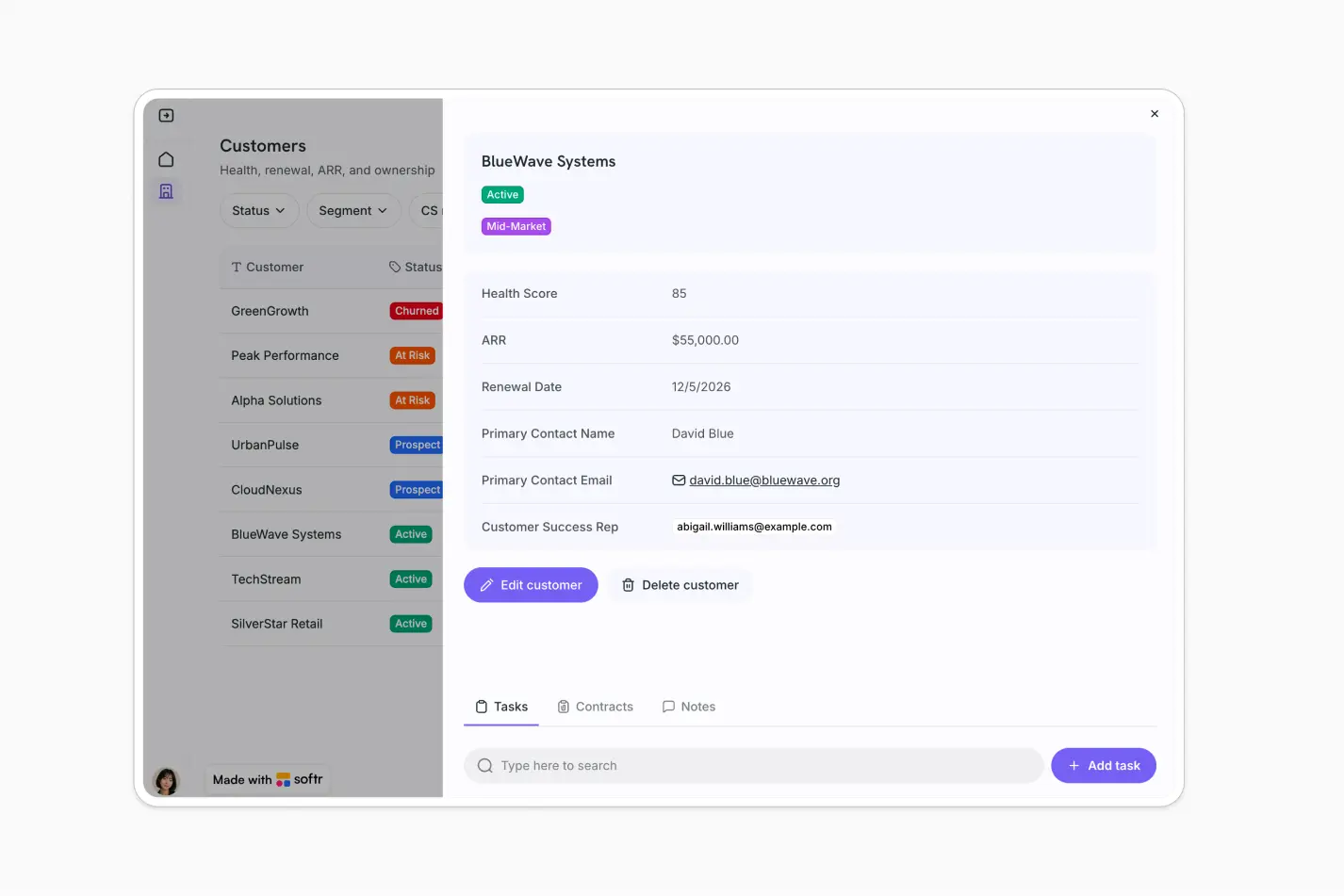Open the david.blue@bluewave.org email link
Viewport: 1344px width, 896px height.
pos(764,481)
